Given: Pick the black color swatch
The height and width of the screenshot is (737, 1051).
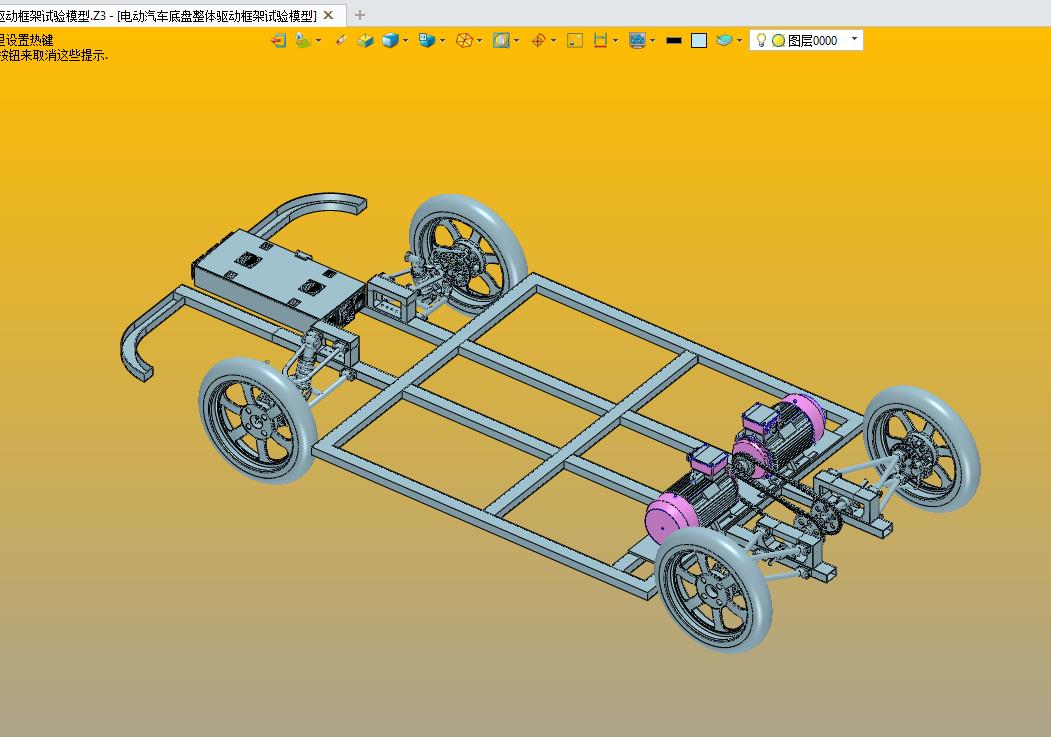Looking at the screenshot, I should point(674,40).
